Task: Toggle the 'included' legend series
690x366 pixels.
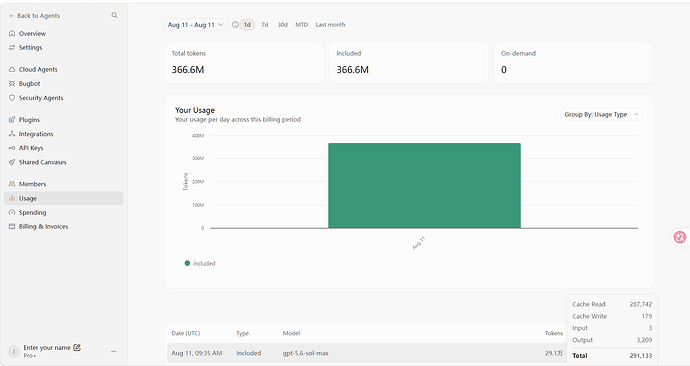Action: click(200, 264)
